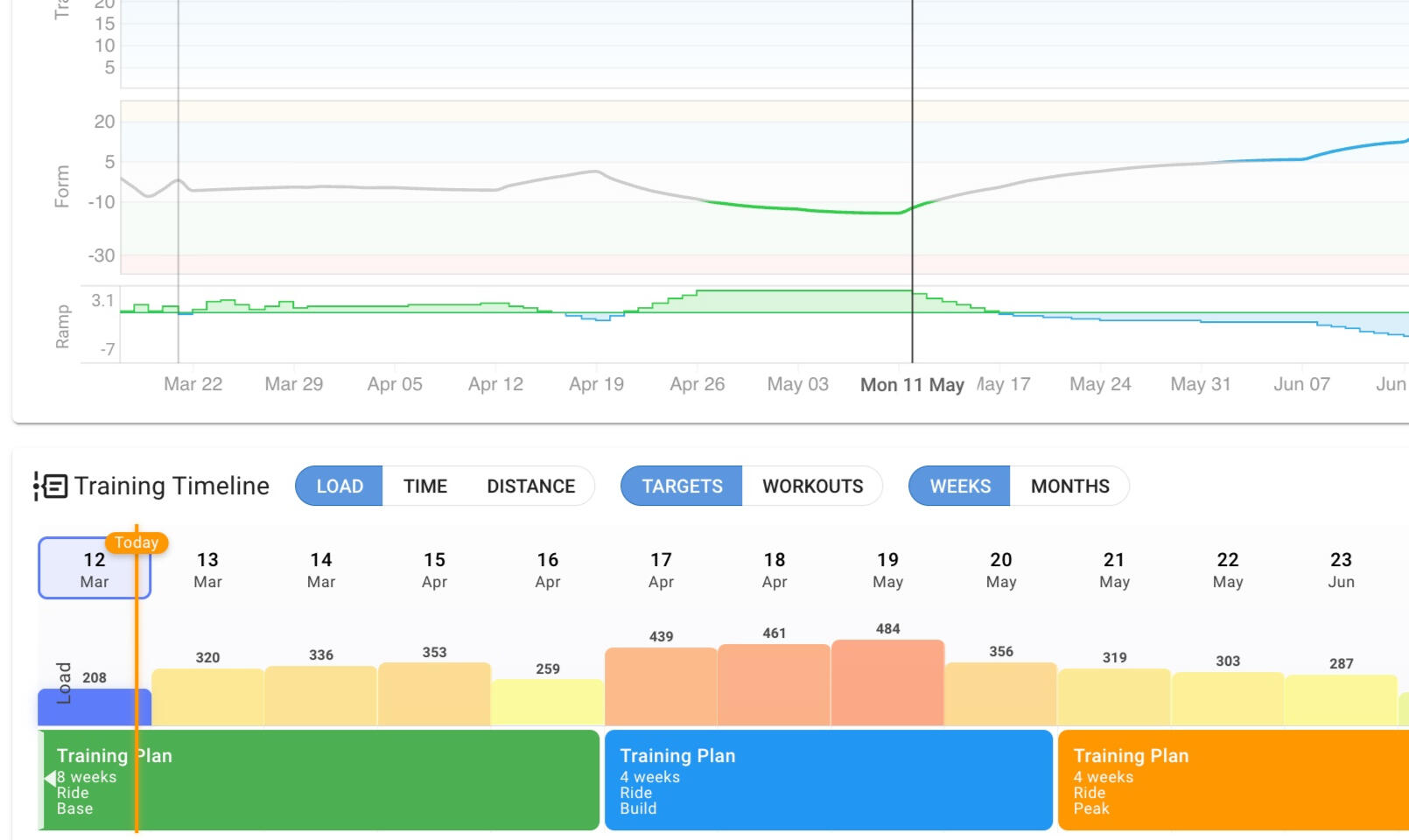
Task: Click the left arrow on Base plan
Action: pos(50,778)
